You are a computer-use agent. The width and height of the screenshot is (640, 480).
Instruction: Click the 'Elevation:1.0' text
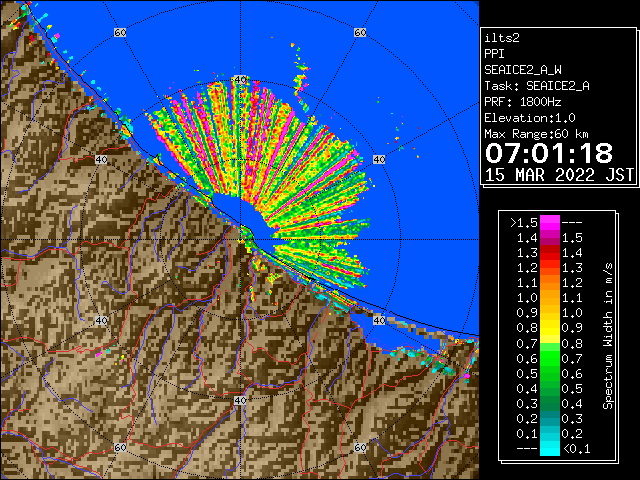530,118
